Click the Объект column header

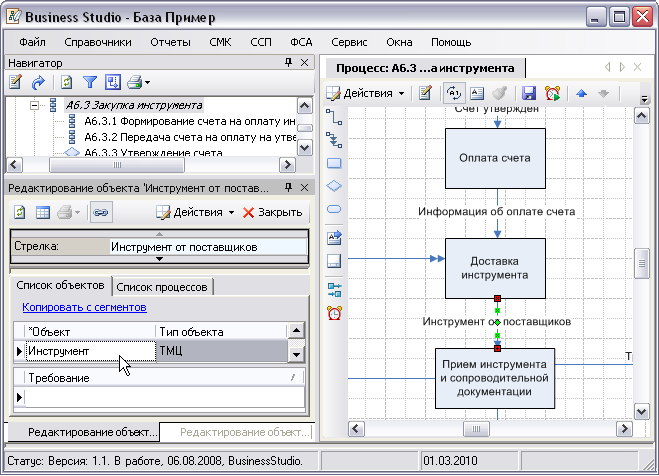click(x=90, y=332)
